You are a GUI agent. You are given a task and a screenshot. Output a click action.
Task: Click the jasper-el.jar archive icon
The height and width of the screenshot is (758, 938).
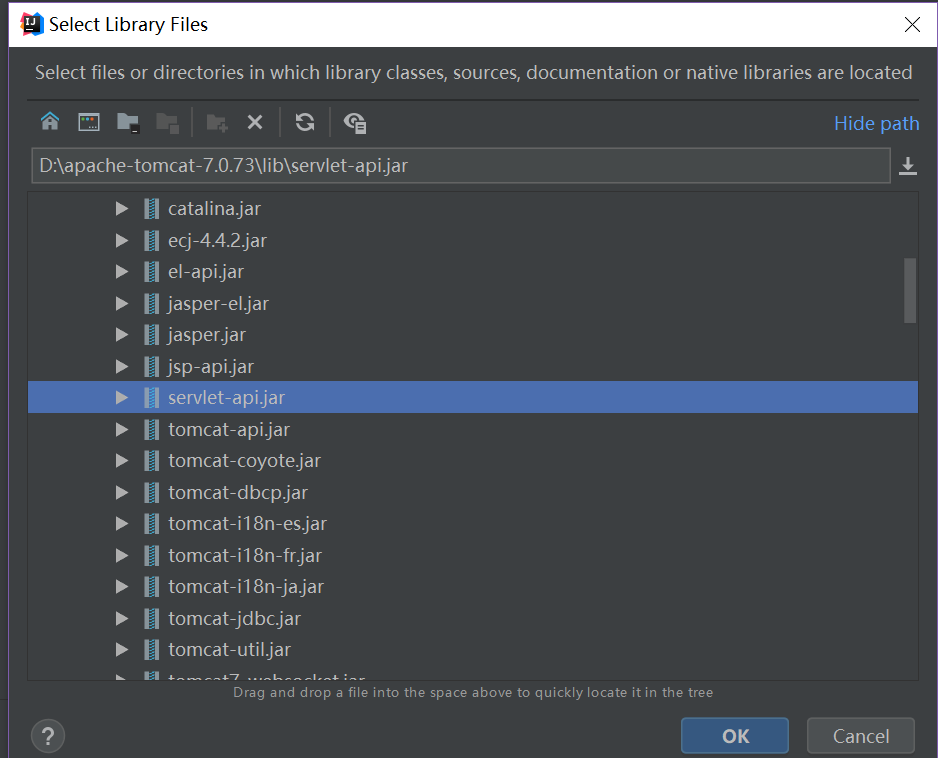tap(152, 303)
